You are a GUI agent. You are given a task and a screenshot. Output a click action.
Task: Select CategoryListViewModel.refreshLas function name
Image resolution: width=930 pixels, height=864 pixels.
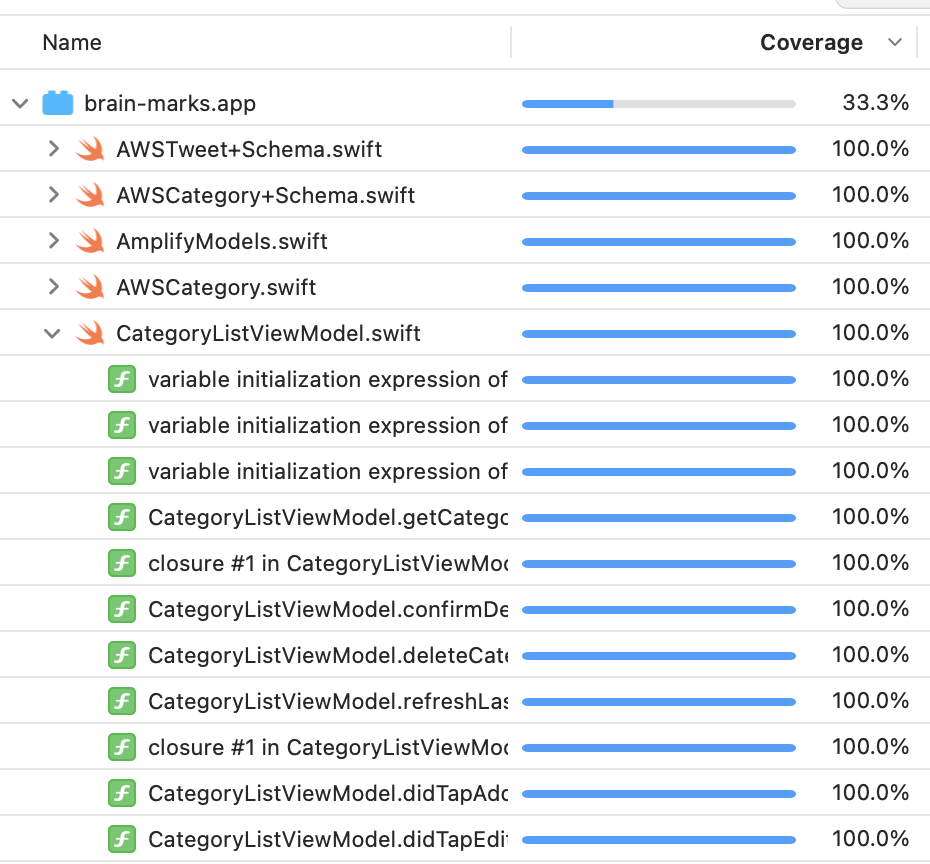pyautogui.click(x=328, y=702)
